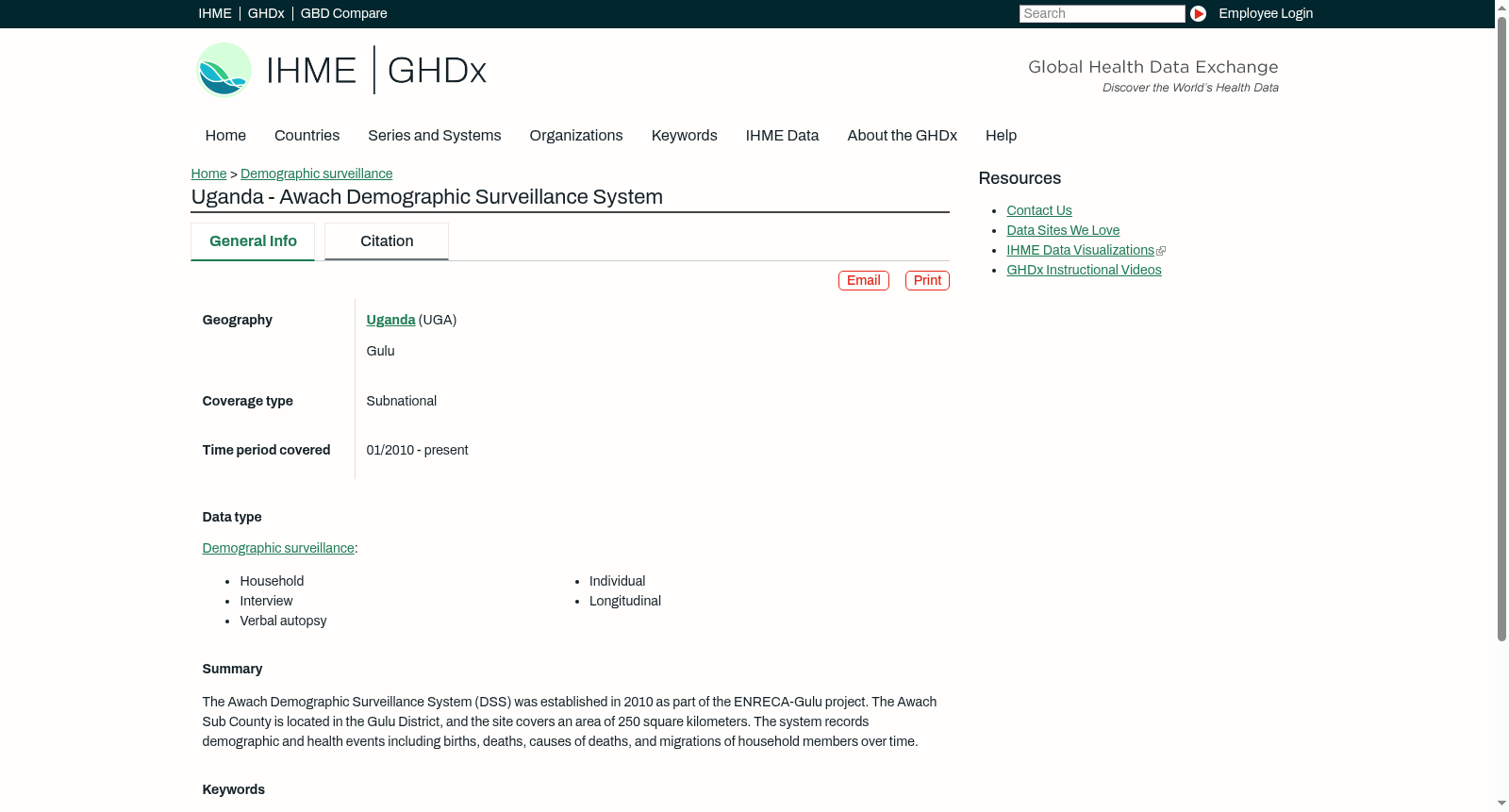Click the IHME leaf logo icon
Image resolution: width=1509 pixels, height=812 pixels.
(x=224, y=70)
